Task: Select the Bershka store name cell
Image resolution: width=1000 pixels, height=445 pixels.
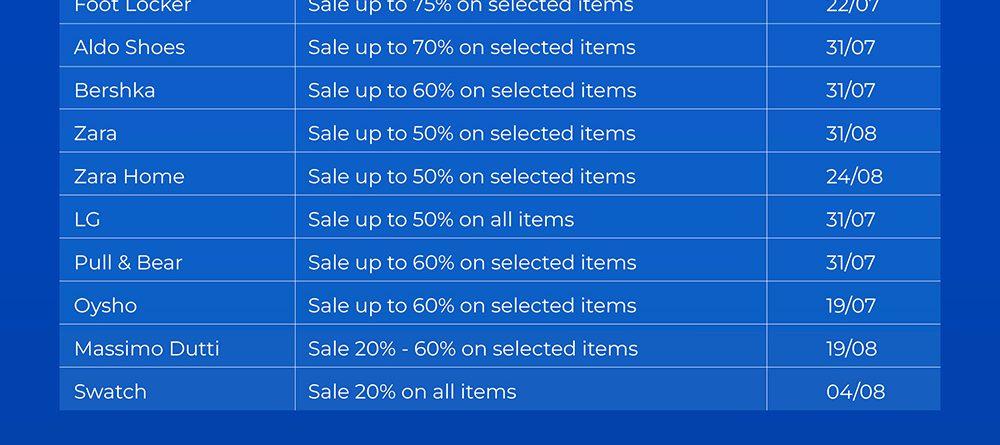Action: pos(114,90)
